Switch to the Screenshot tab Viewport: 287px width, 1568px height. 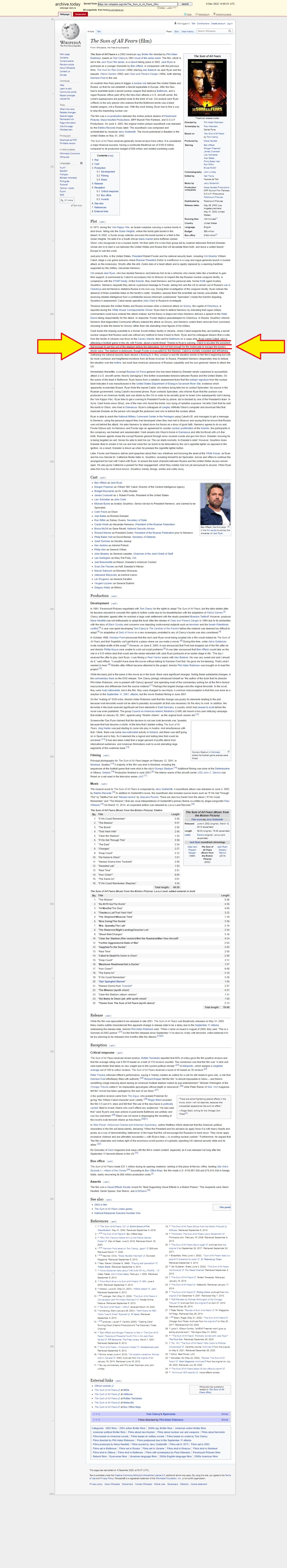pyautogui.click(x=80, y=14)
